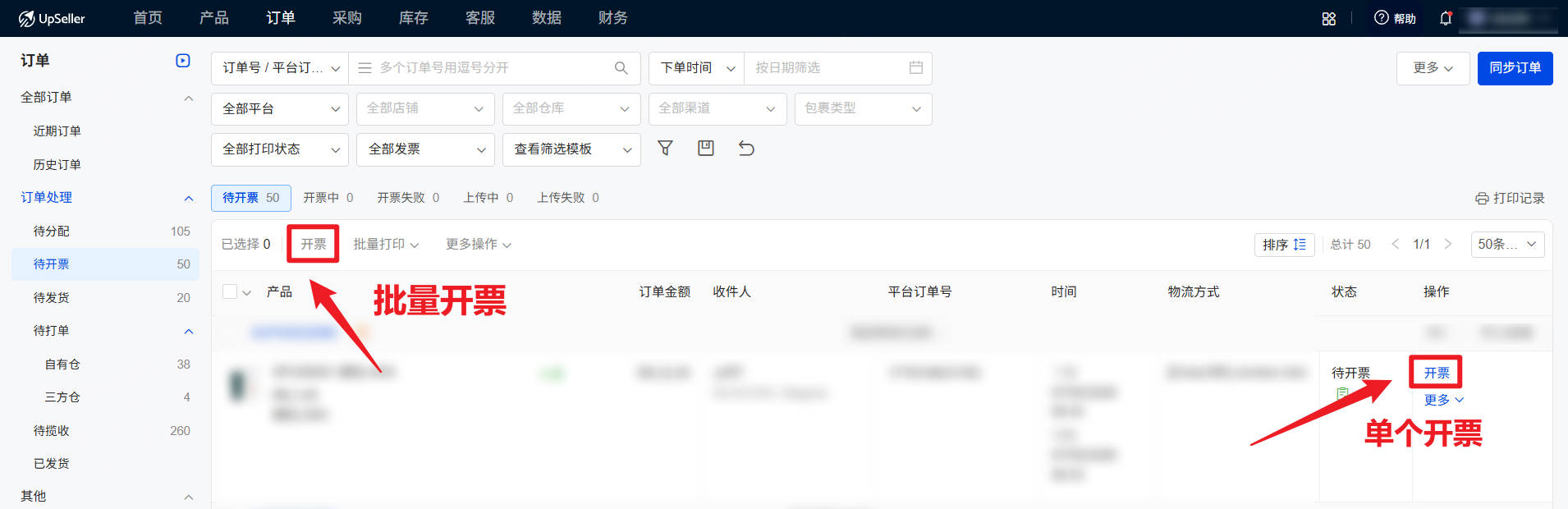Screen dimensions: 1568x509
Task: Click the 开票 link in the order row
Action: pos(1436,373)
